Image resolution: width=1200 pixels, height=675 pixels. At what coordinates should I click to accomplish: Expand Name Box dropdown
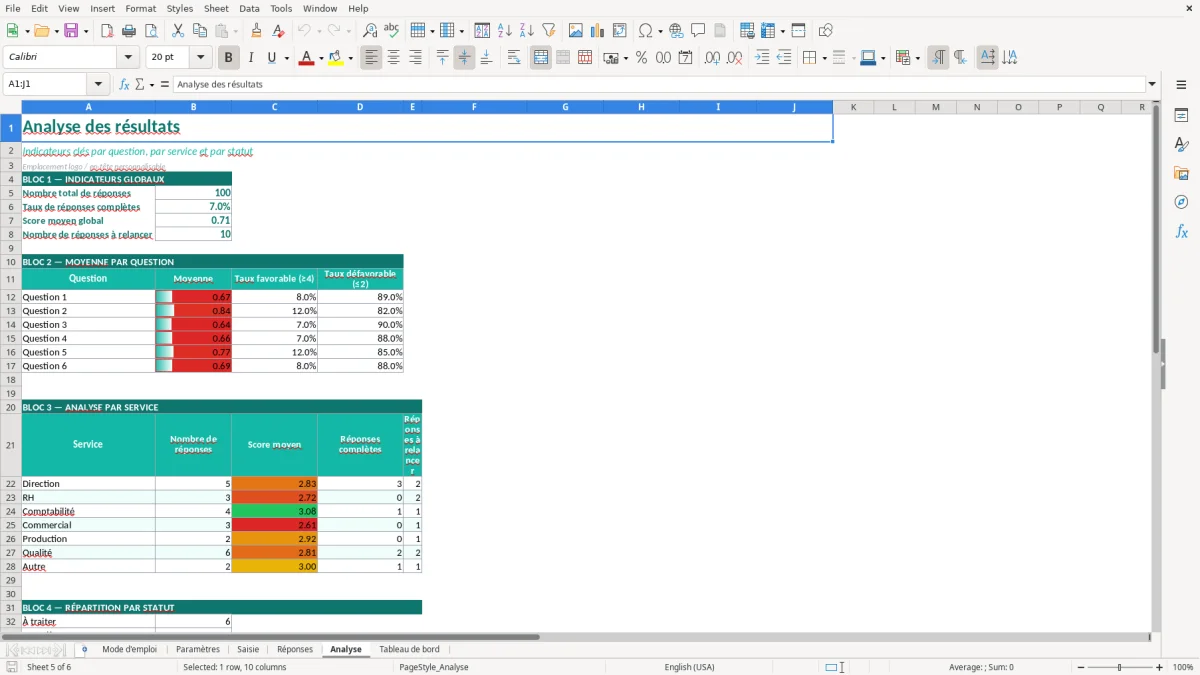[98, 85]
